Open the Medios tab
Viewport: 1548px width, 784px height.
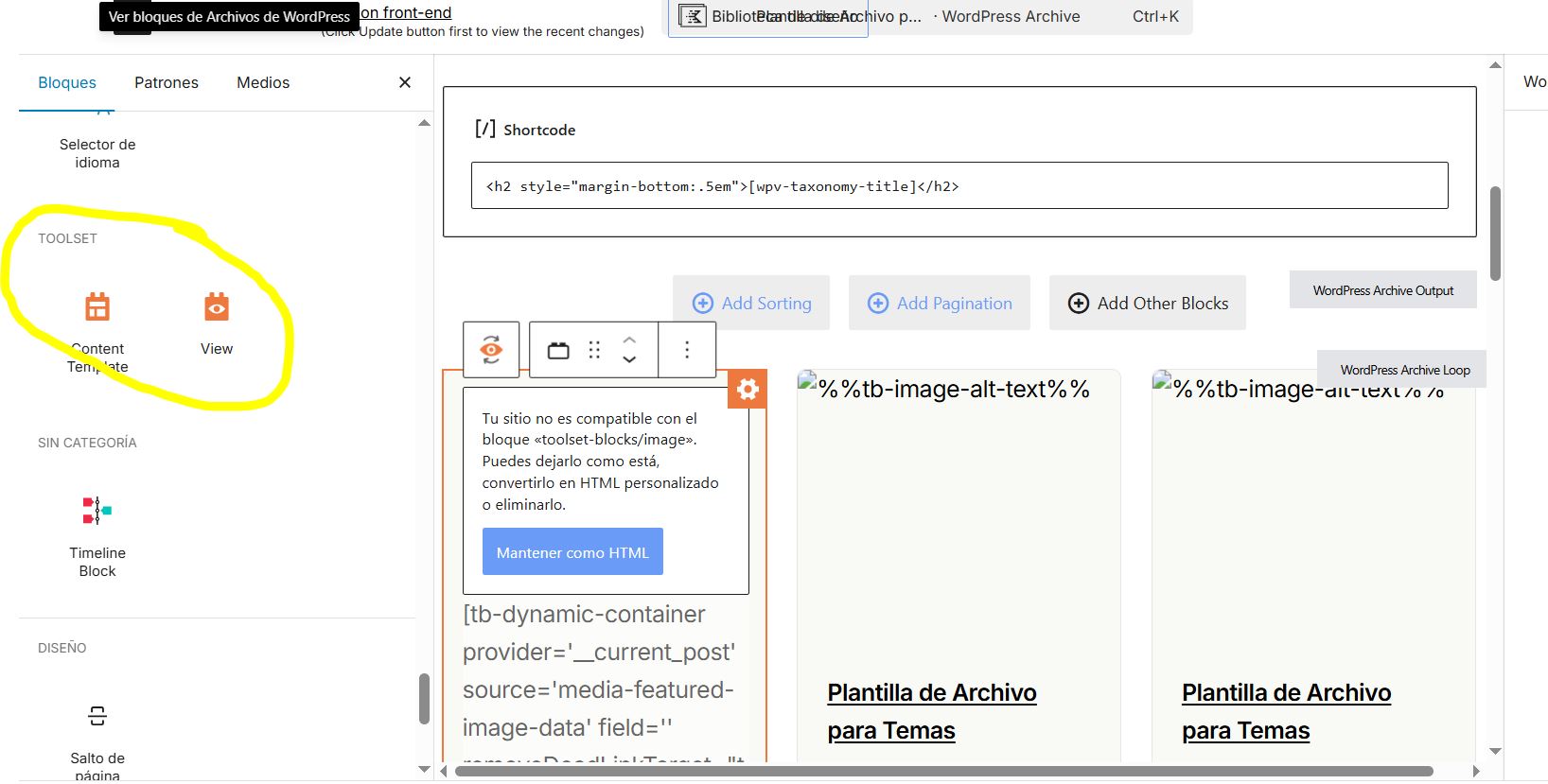[x=263, y=83]
